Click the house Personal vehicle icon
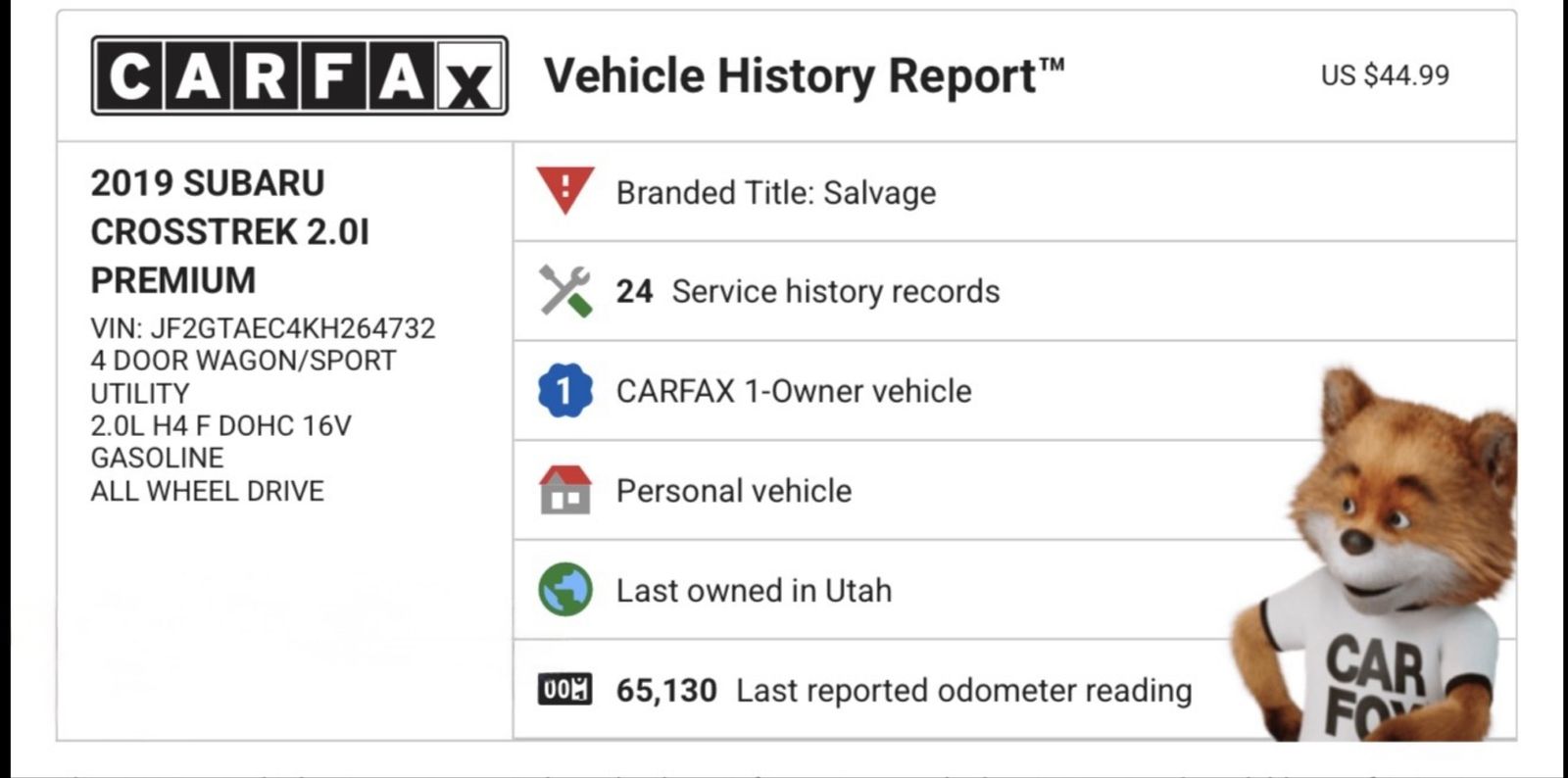 (x=565, y=490)
